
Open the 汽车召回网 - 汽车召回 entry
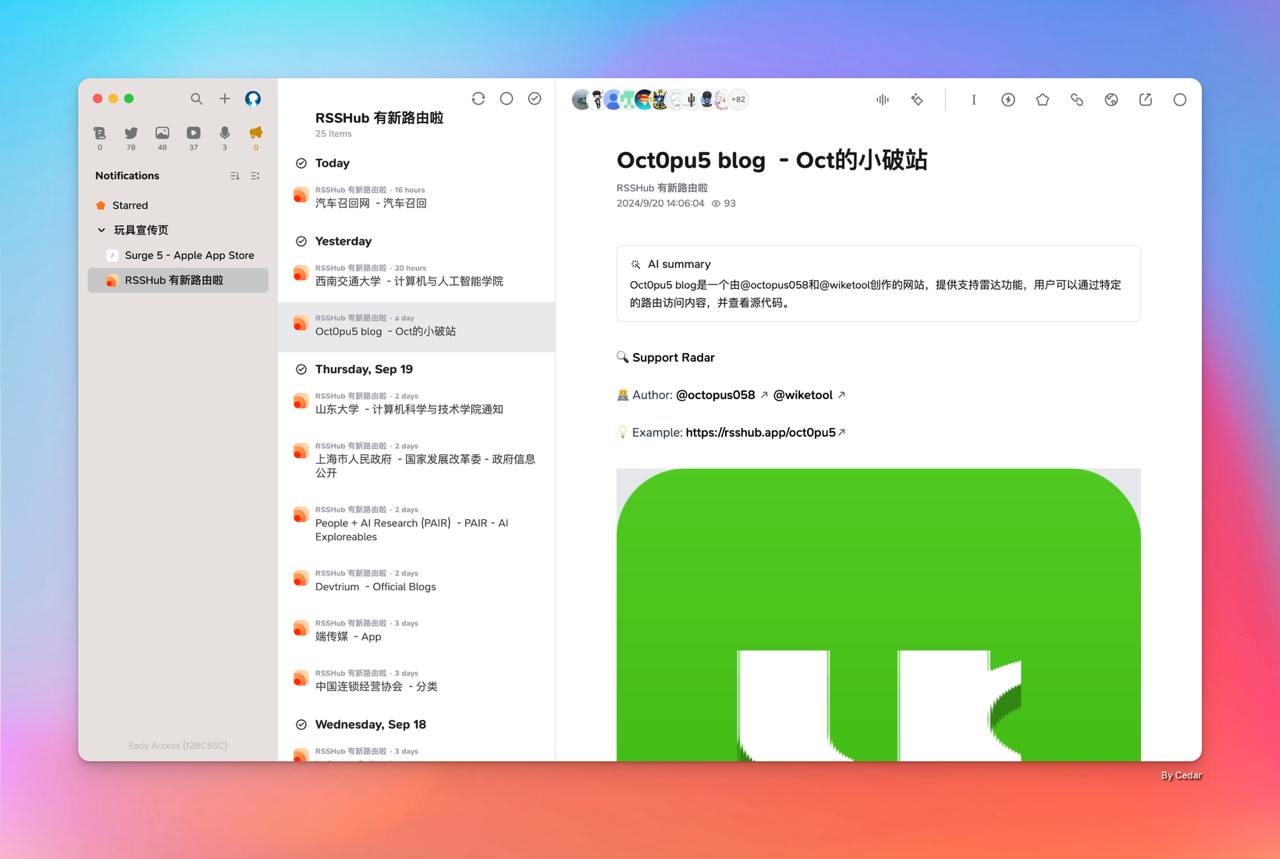pyautogui.click(x=416, y=197)
